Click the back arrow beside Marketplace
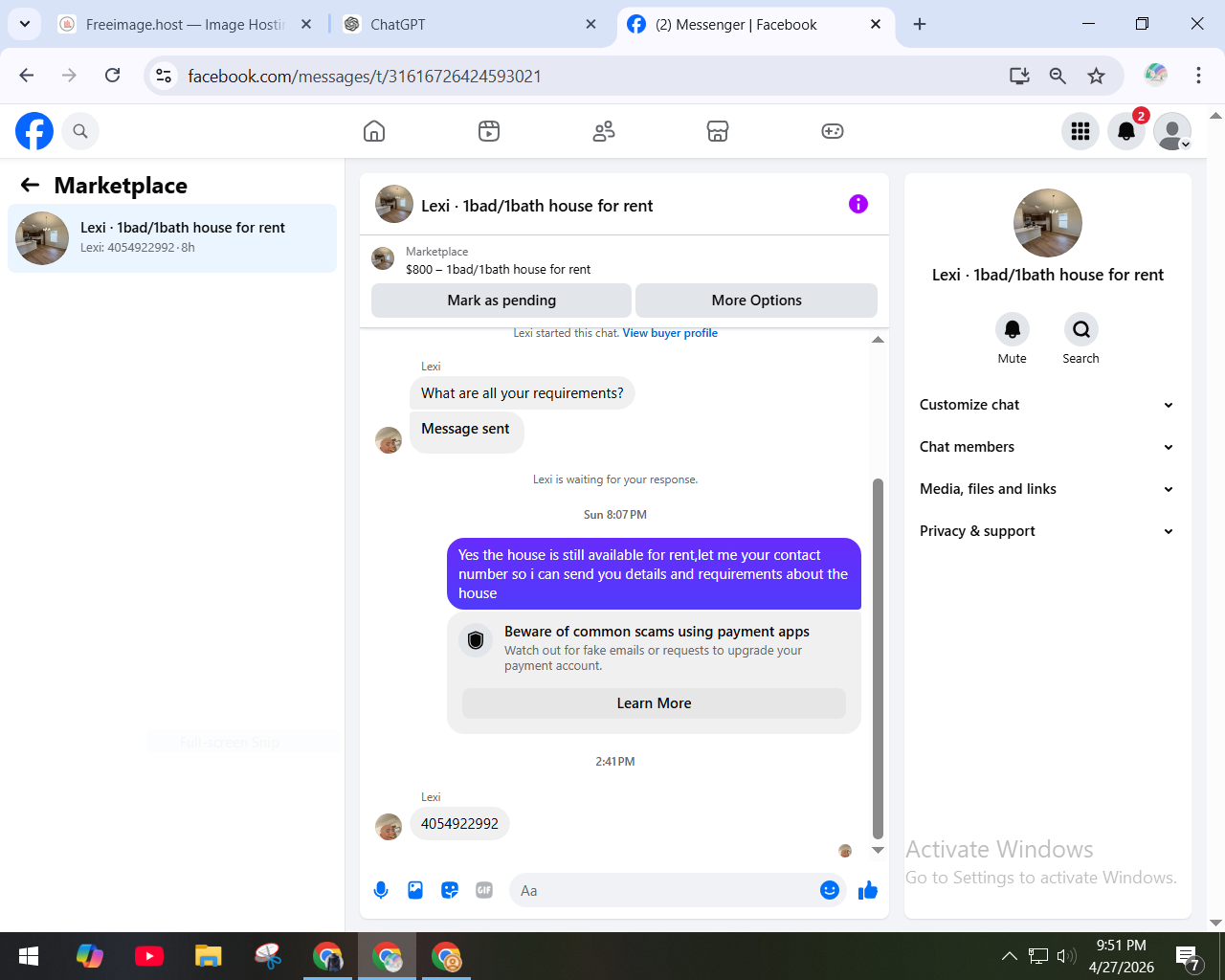This screenshot has height=980, width=1225. (x=31, y=185)
